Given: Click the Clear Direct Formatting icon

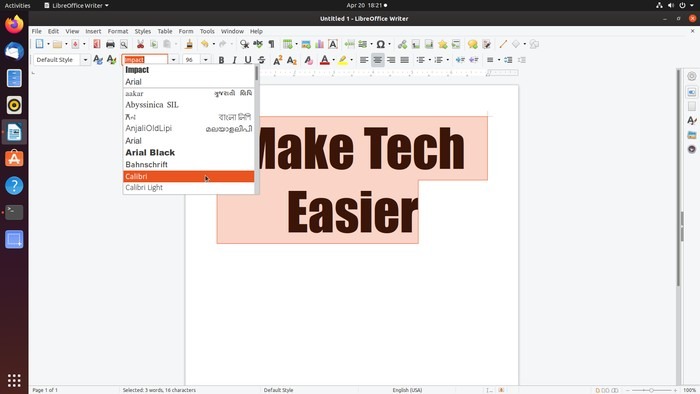Looking at the screenshot, I should 308,60.
